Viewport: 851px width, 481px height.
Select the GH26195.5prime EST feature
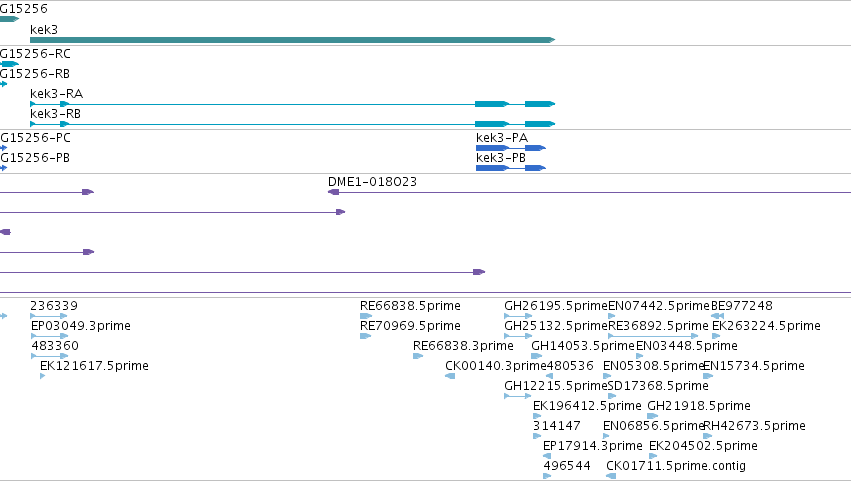coord(518,316)
